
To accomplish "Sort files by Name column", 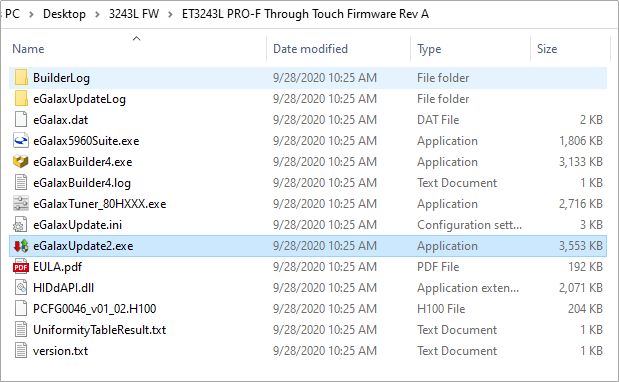I will click(28, 49).
